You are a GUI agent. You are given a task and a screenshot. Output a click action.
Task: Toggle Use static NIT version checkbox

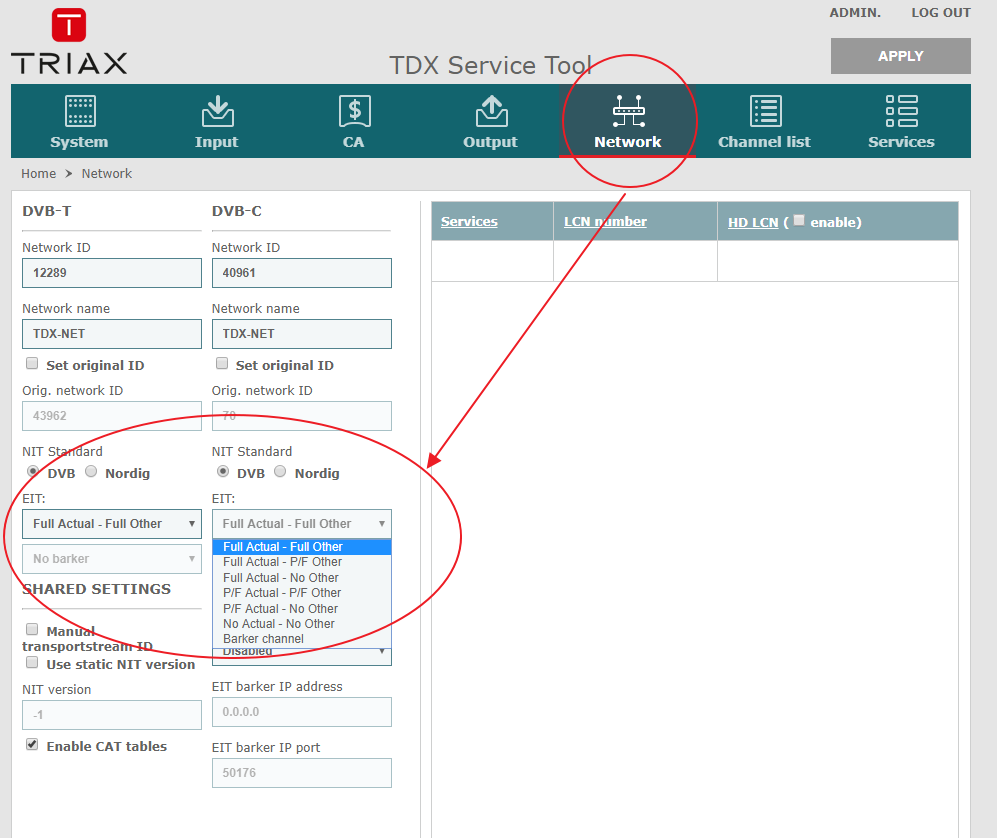click(x=32, y=663)
